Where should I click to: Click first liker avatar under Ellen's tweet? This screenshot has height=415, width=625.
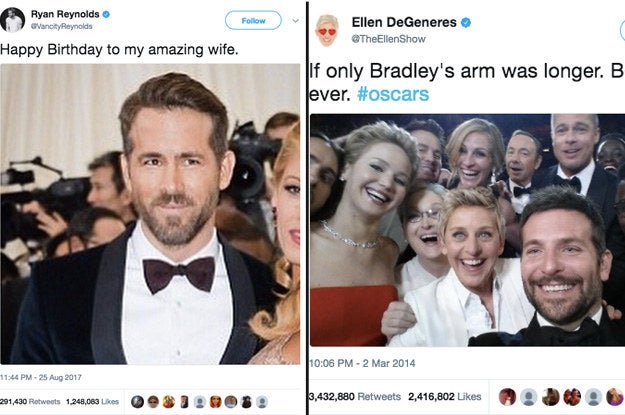(507, 397)
